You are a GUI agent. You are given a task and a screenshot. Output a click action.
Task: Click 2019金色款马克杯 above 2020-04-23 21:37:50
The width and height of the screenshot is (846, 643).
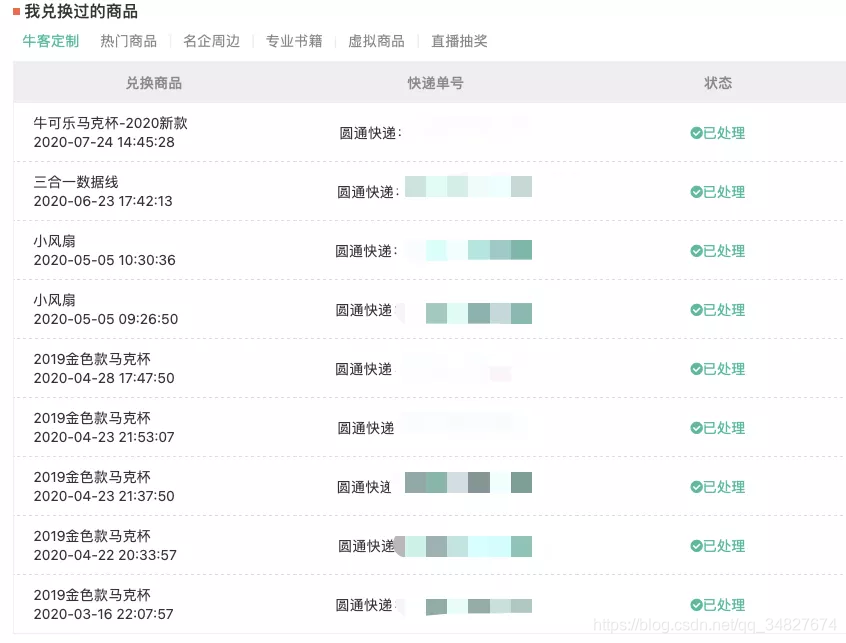92,477
